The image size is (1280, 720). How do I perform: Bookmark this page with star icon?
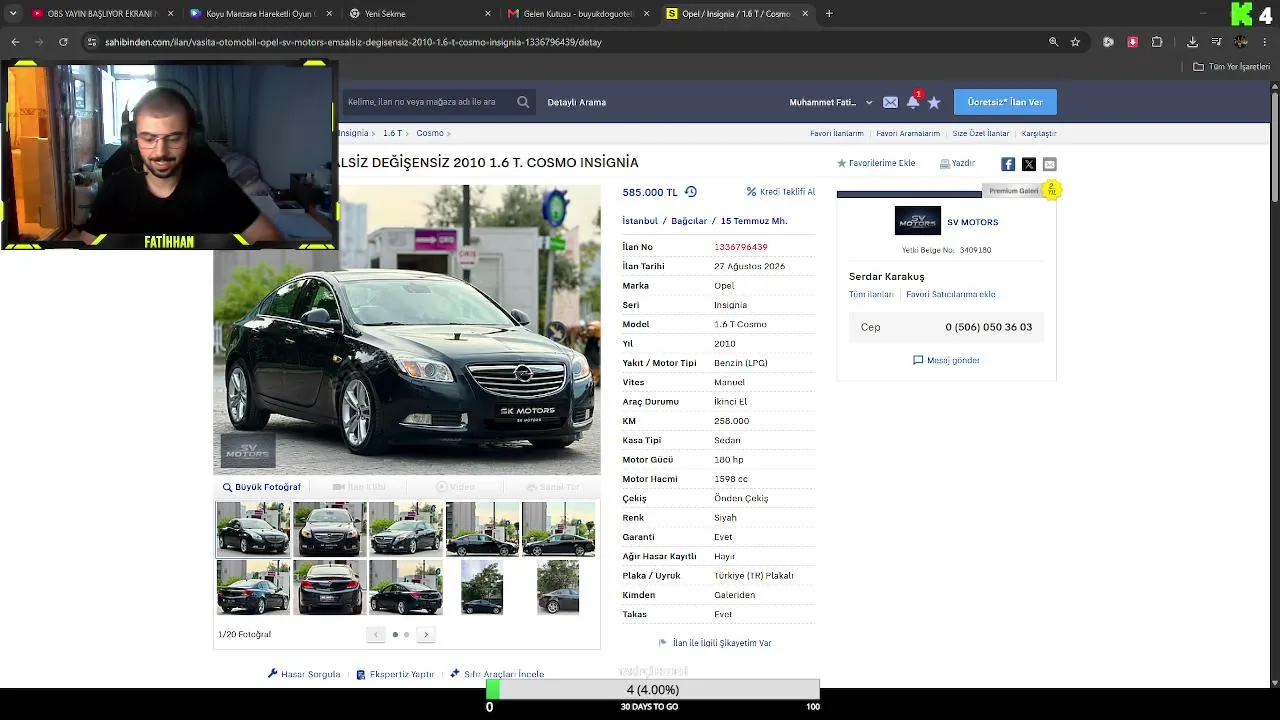coord(1075,42)
